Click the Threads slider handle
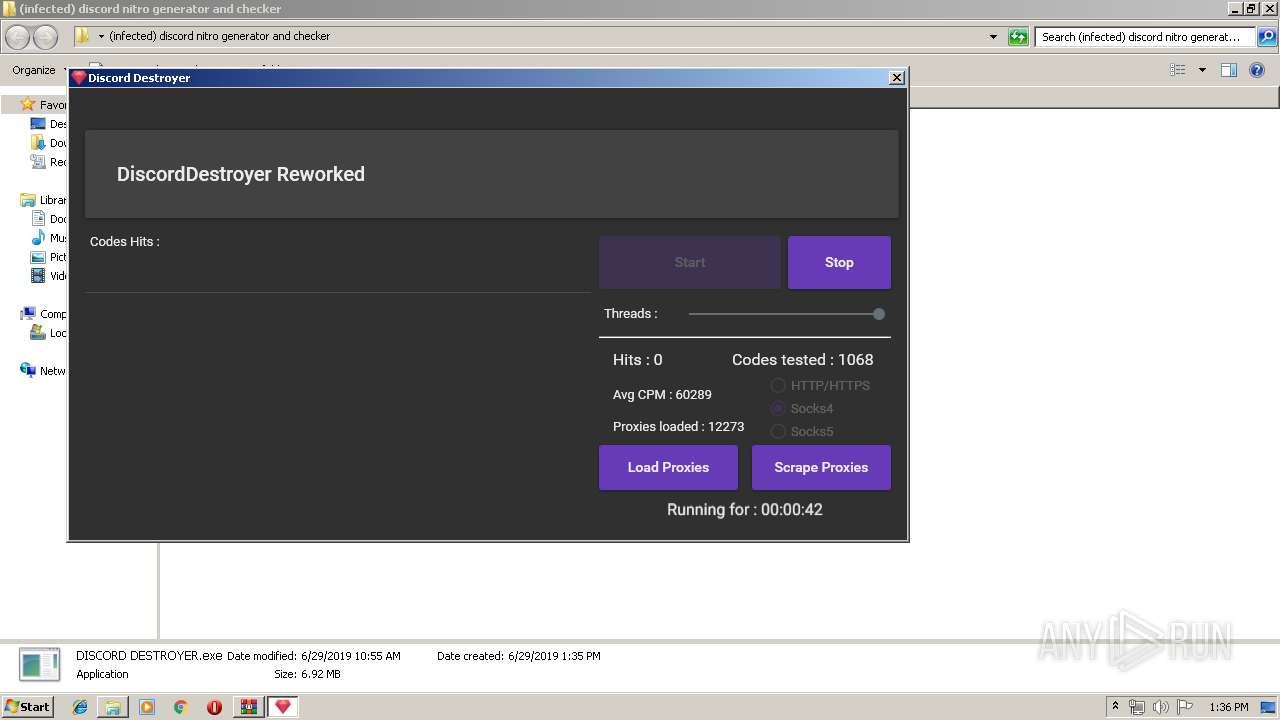 (879, 314)
